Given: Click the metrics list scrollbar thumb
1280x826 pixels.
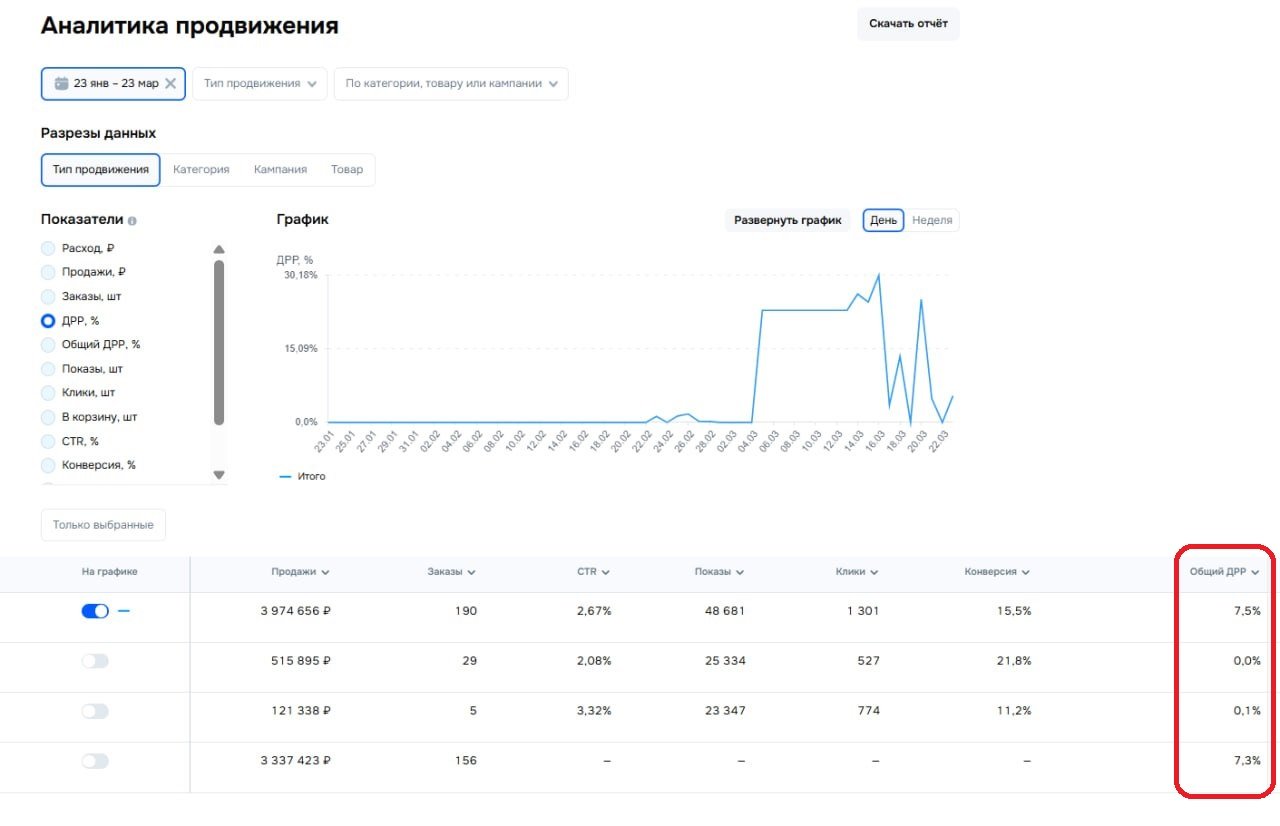Looking at the screenshot, I should [x=219, y=342].
